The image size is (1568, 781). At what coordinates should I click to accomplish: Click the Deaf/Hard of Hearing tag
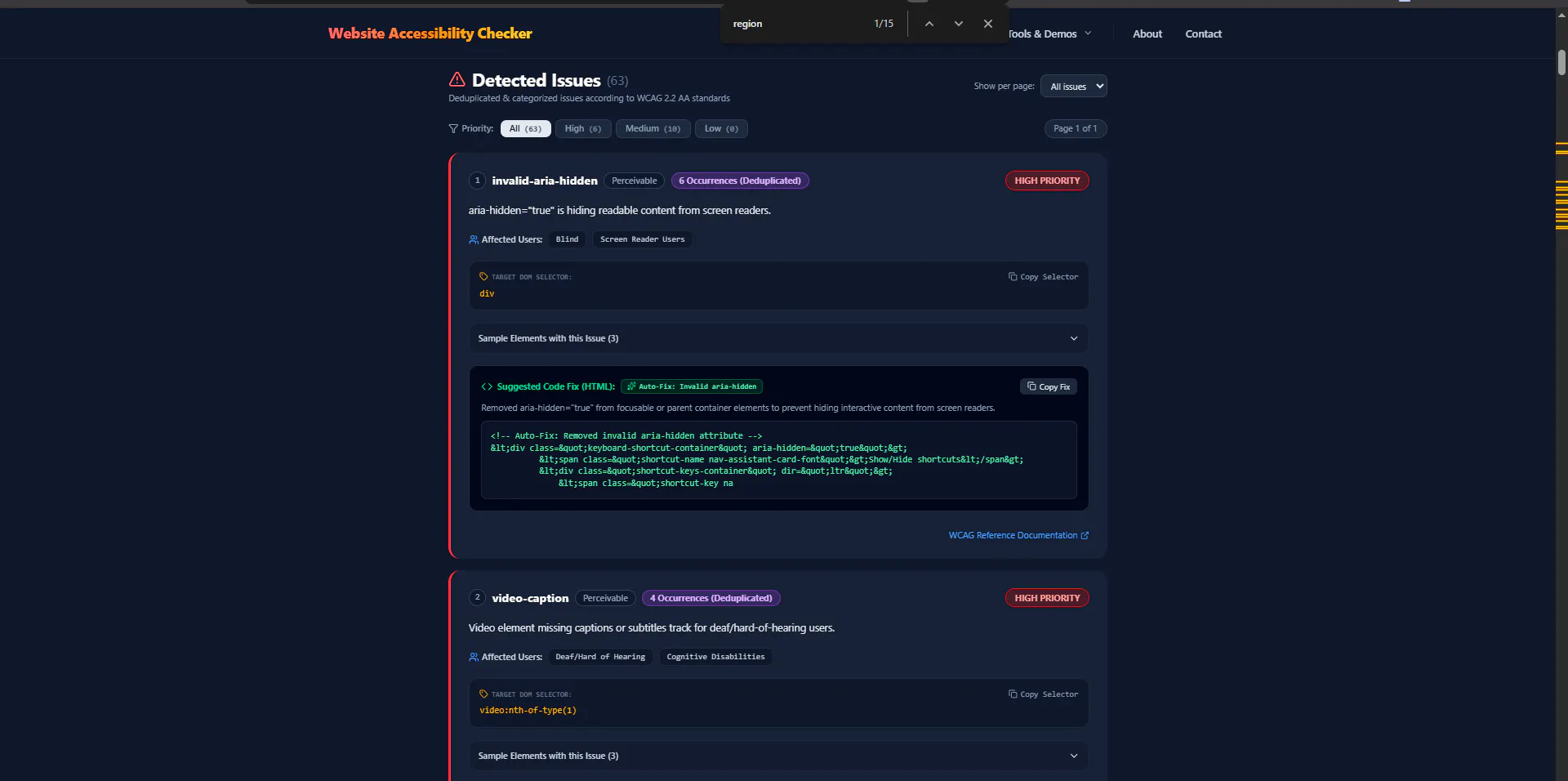600,657
